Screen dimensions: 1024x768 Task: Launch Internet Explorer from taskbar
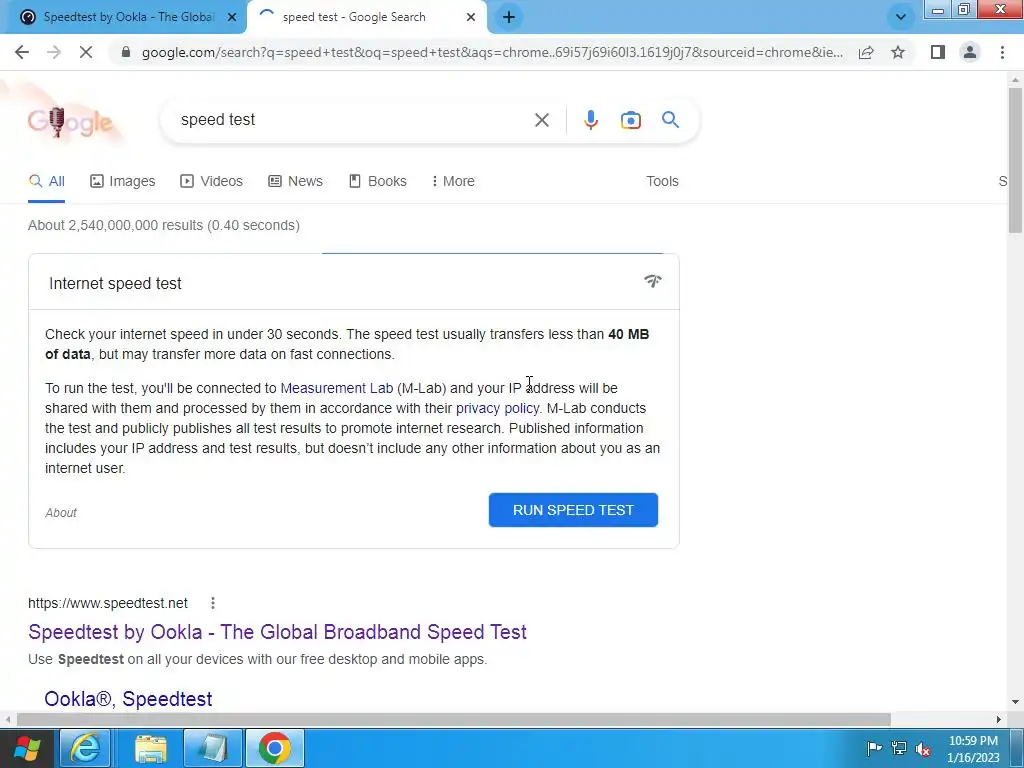(86, 748)
